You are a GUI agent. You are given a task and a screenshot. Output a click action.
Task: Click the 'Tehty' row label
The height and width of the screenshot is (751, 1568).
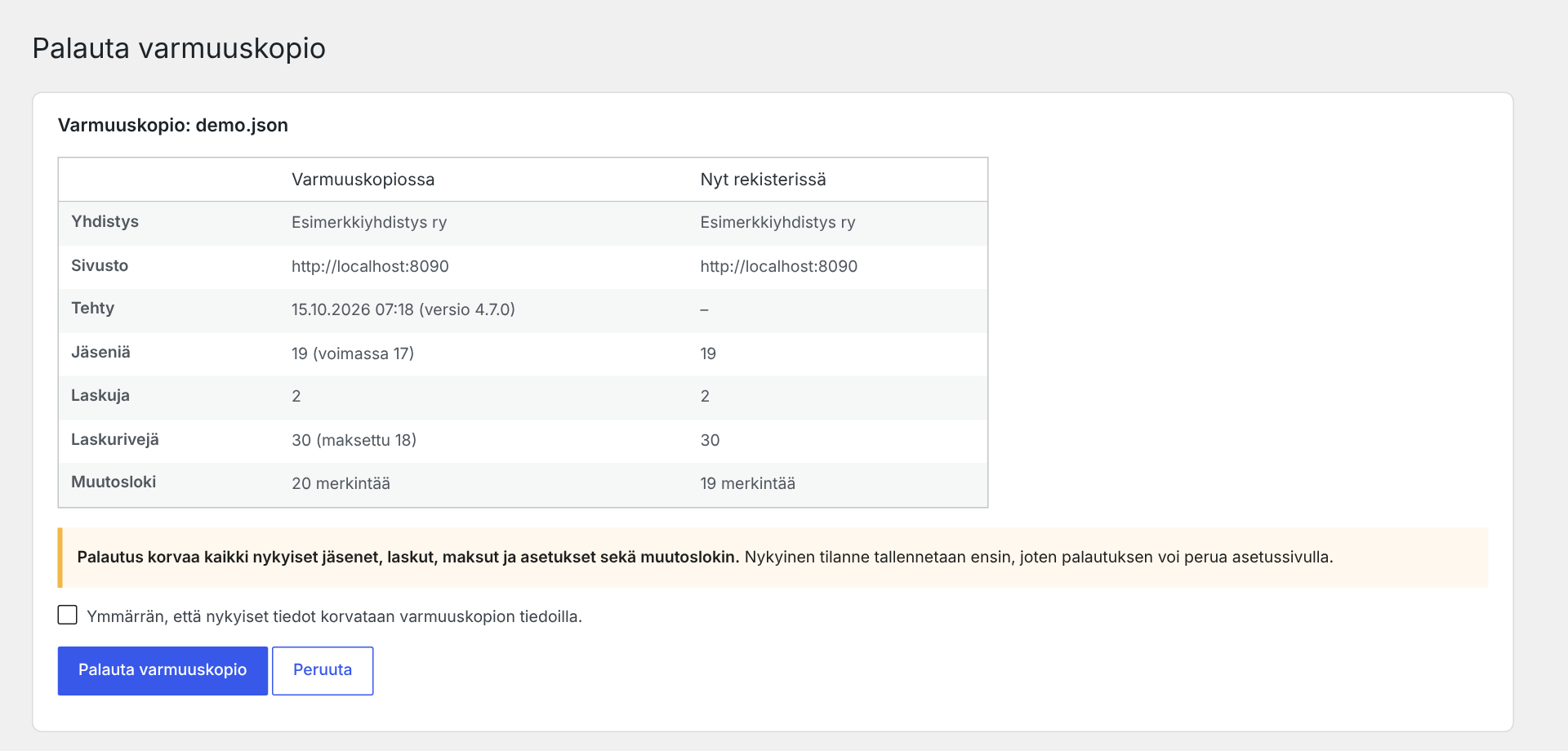[92, 309]
